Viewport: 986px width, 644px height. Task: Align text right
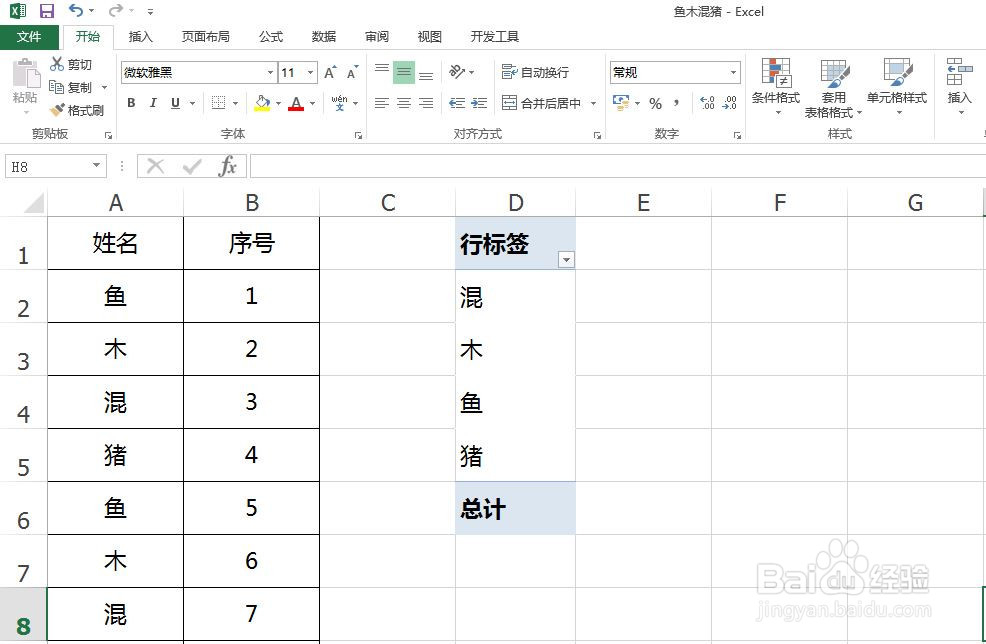click(x=426, y=103)
